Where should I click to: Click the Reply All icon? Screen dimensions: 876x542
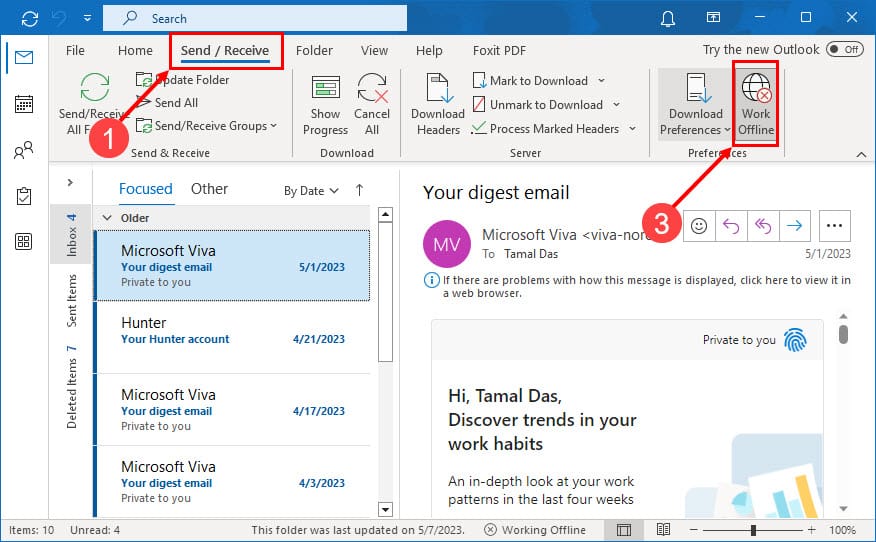click(763, 226)
